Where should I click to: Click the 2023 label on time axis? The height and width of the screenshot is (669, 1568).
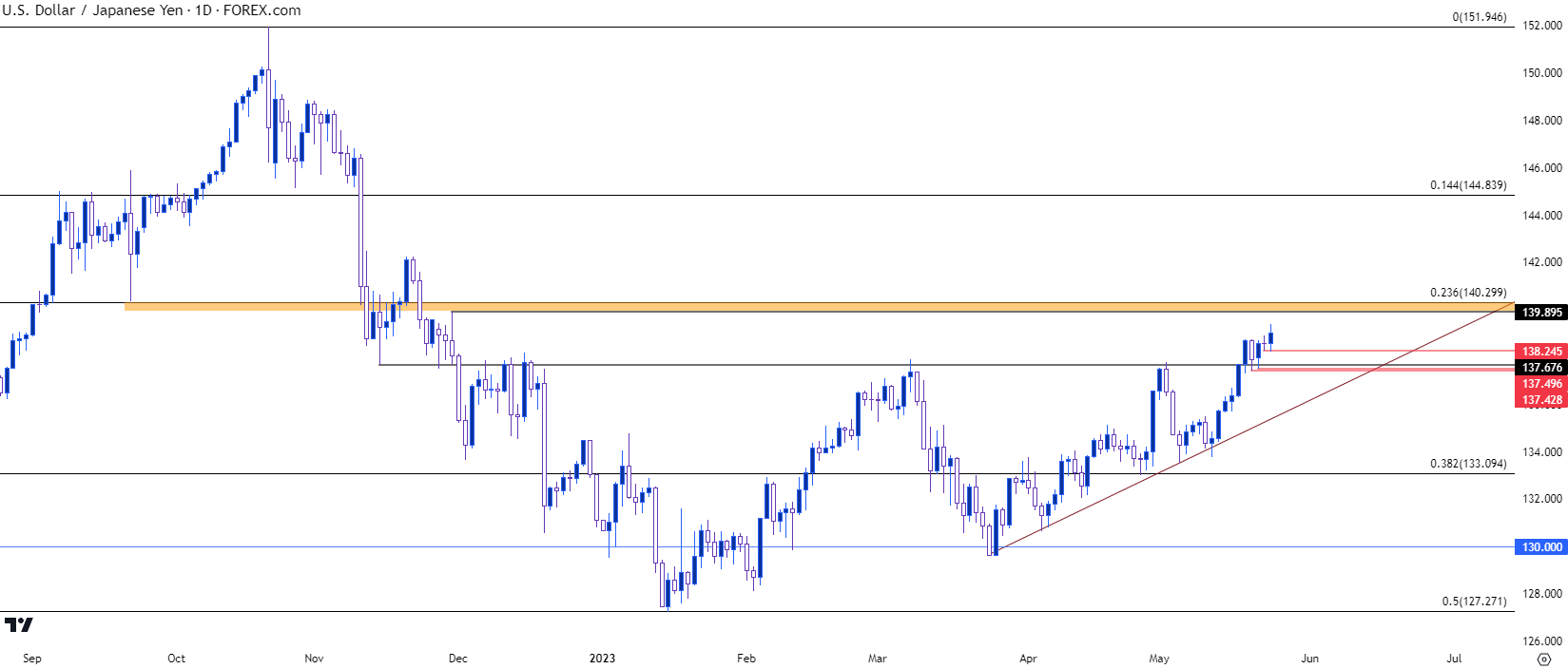tap(602, 659)
